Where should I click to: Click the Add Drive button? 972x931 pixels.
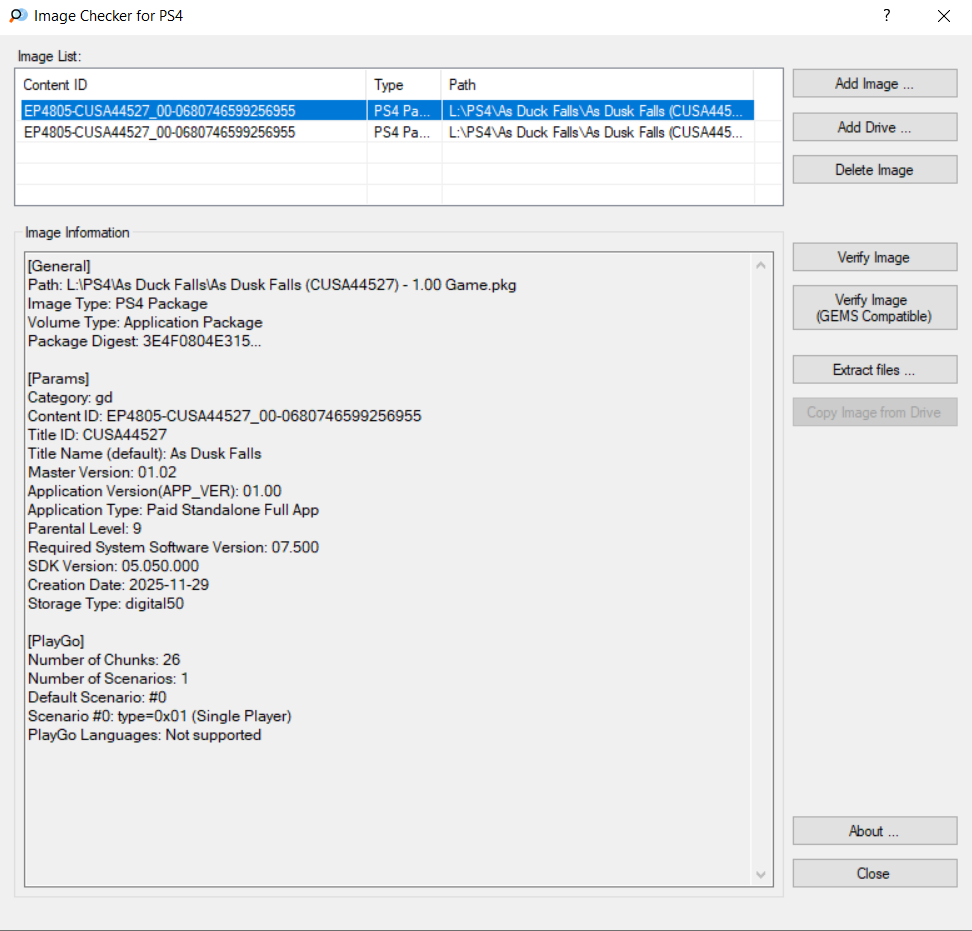pyautogui.click(x=874, y=127)
